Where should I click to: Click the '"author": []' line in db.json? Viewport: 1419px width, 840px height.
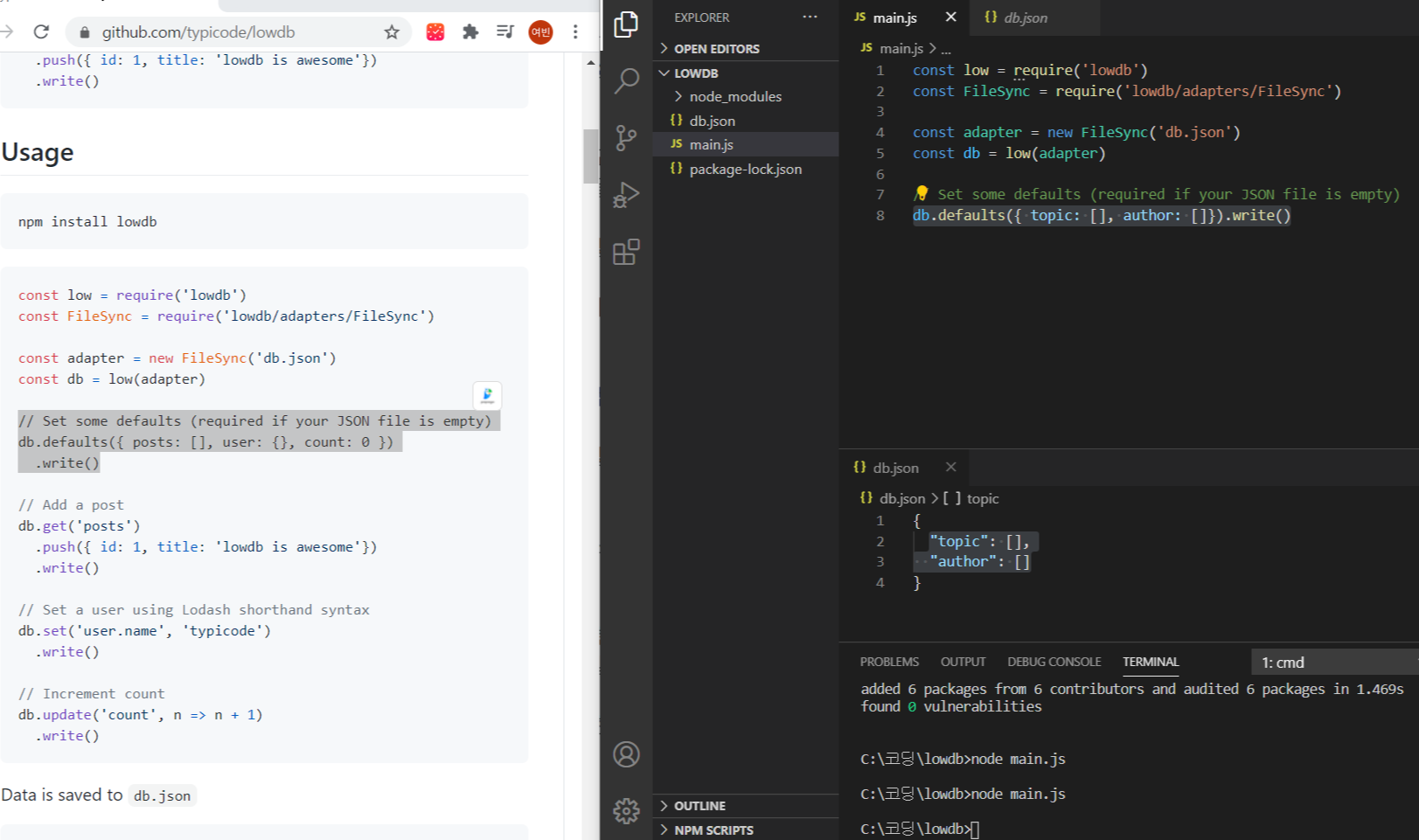979,561
